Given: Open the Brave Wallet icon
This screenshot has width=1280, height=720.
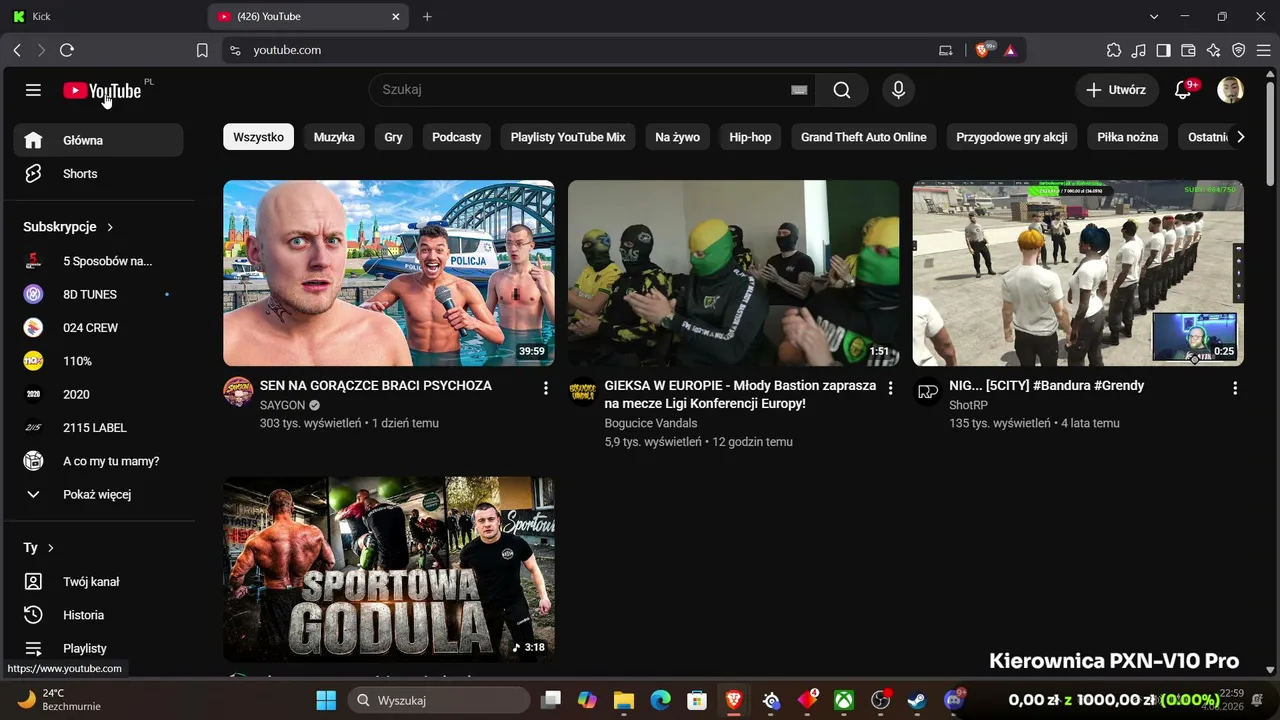Looking at the screenshot, I should (x=1189, y=50).
